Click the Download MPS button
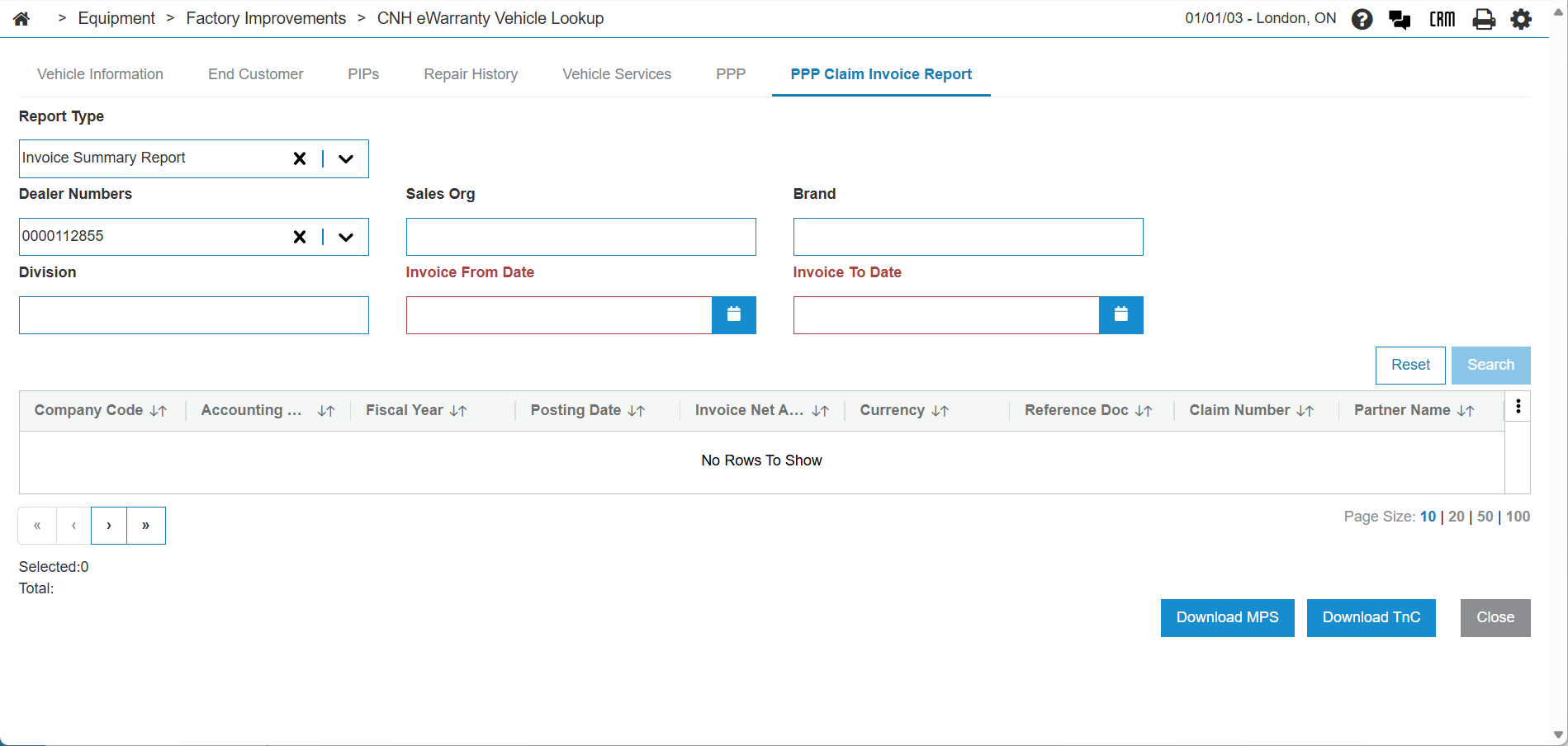The image size is (1568, 746). (1226, 617)
